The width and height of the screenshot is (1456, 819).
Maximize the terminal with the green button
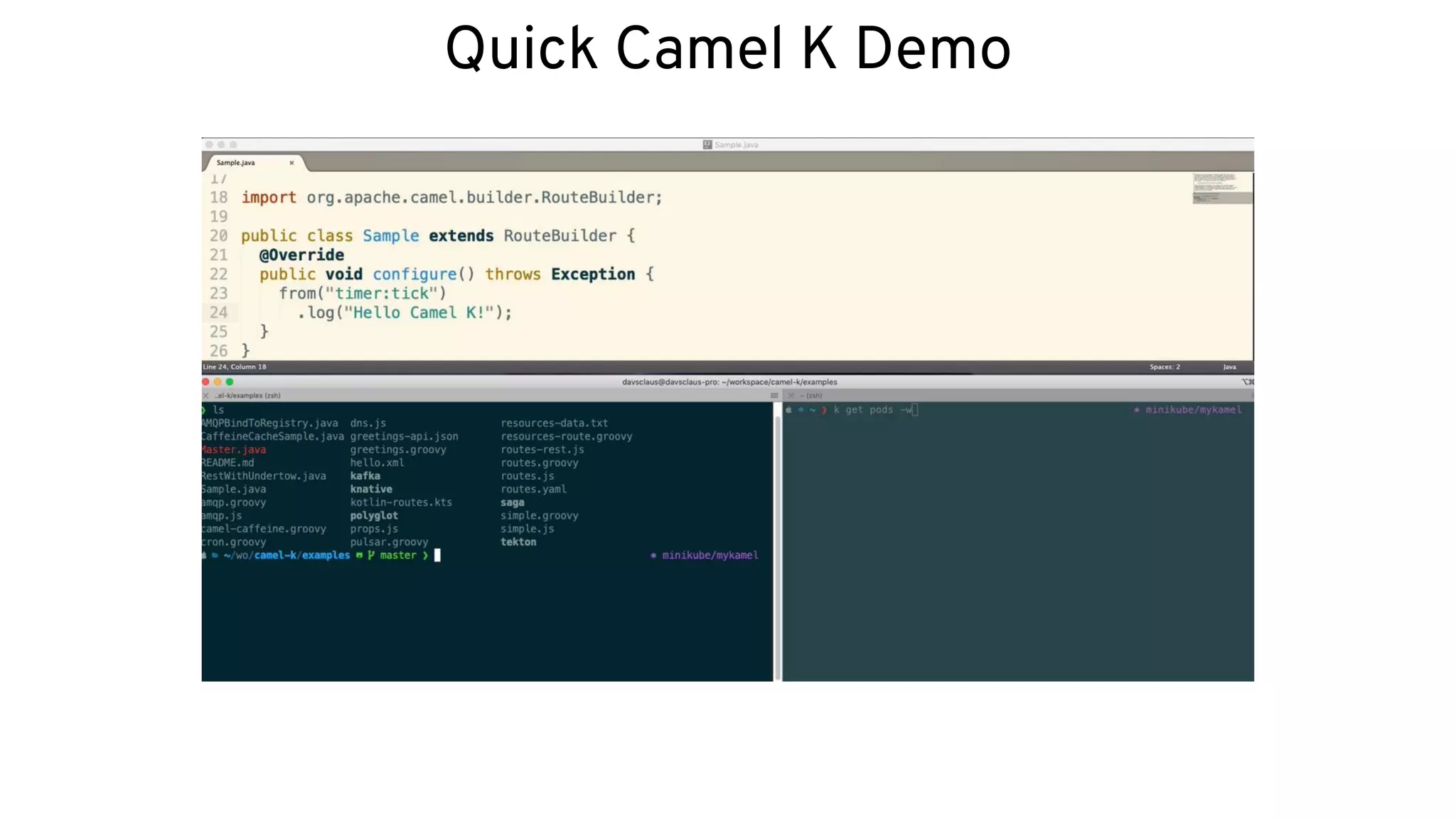point(230,382)
